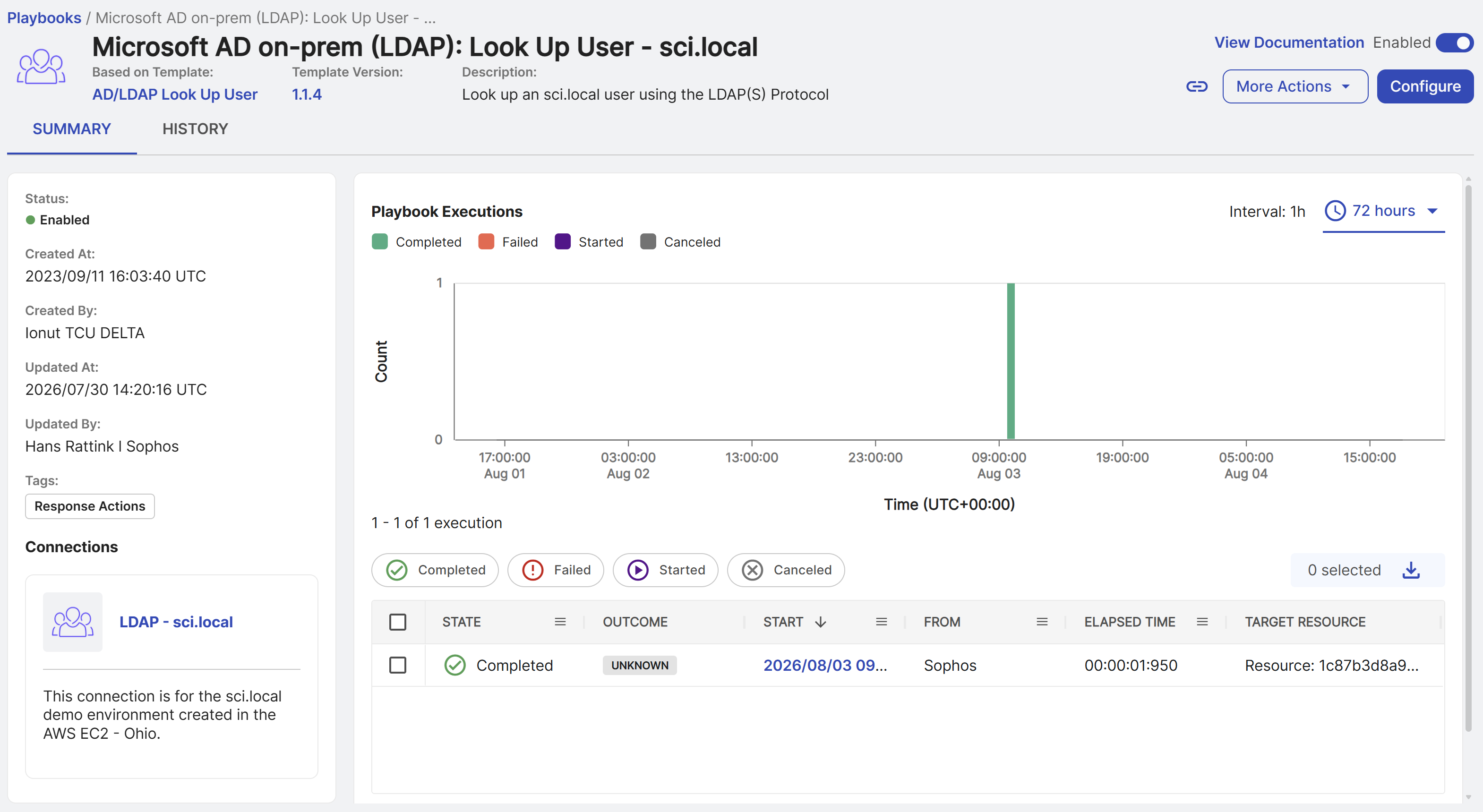Copy the playbook link using chain icon
The width and height of the screenshot is (1483, 812).
1197,86
